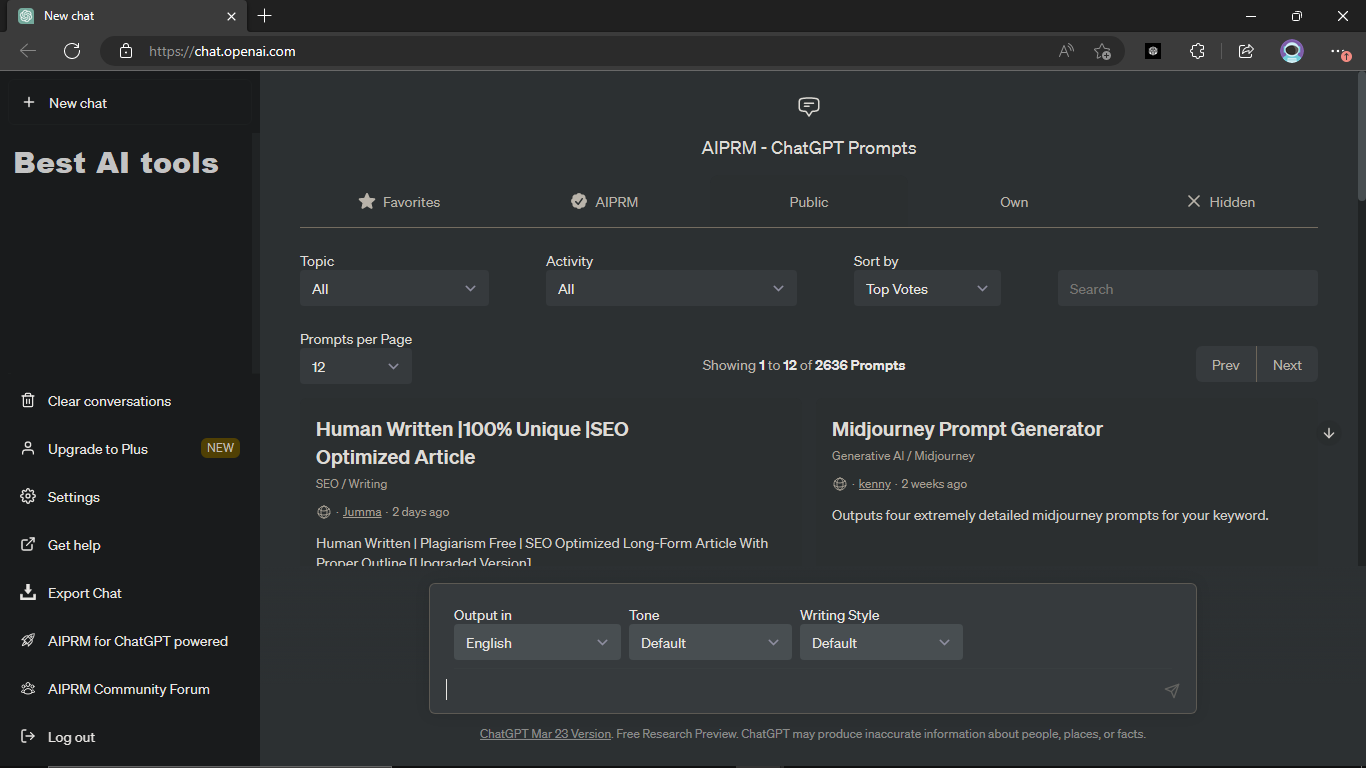The width and height of the screenshot is (1366, 768).
Task: Reload the page with refresh icon
Action: [x=72, y=51]
